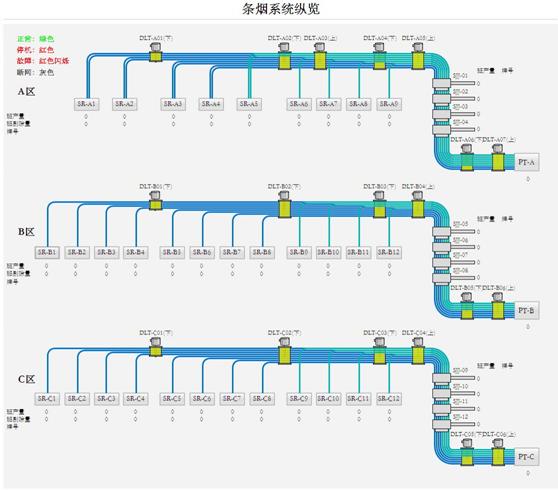Image resolution: width=558 pixels, height=490 pixels.
Task: Click the '故障: 红色闪烁' legend entry
Action: (x=43, y=61)
